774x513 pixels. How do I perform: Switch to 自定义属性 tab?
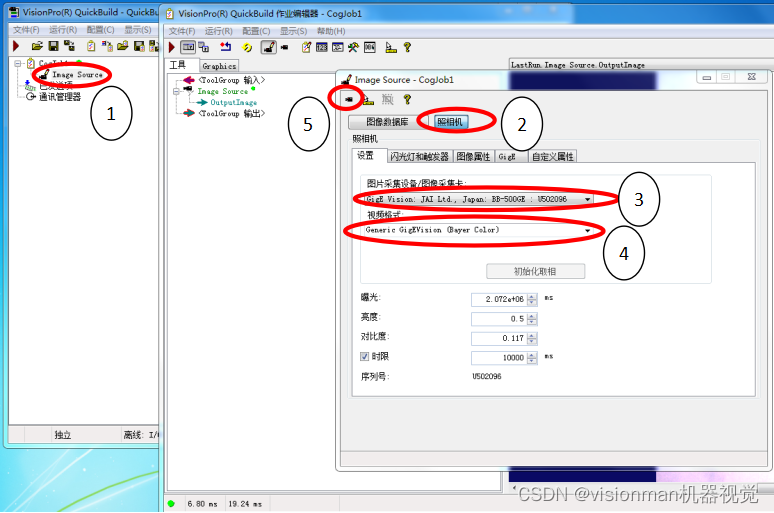552,157
